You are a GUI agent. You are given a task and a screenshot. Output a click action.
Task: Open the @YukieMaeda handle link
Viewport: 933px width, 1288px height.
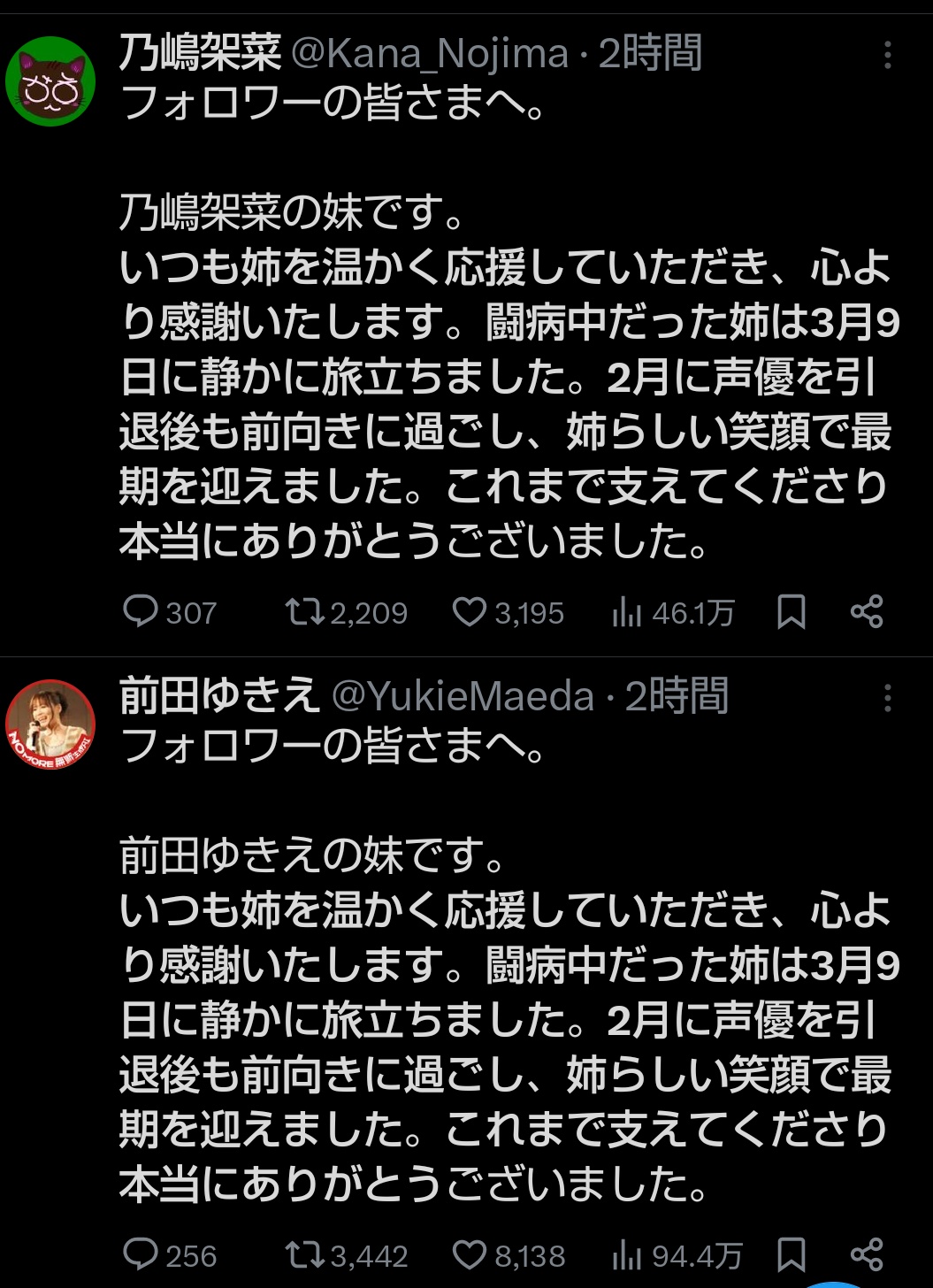[462, 698]
